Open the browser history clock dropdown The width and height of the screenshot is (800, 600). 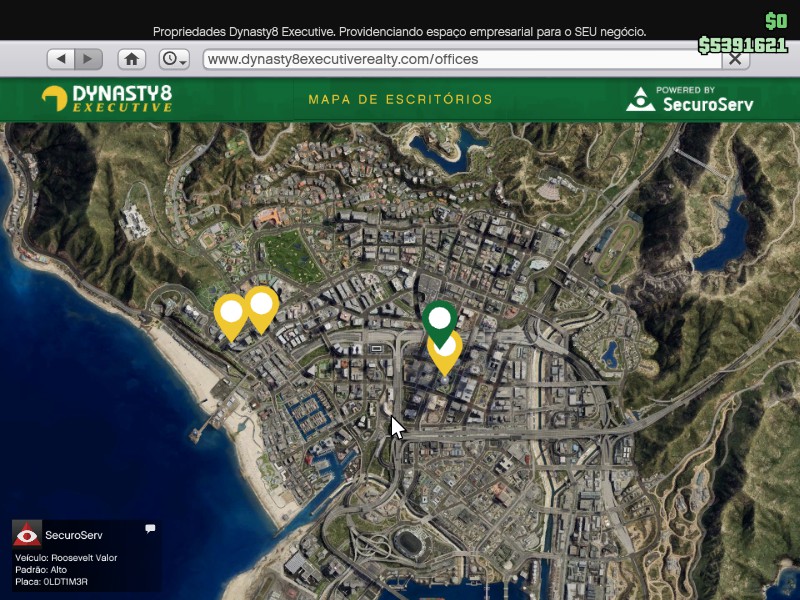click(174, 59)
